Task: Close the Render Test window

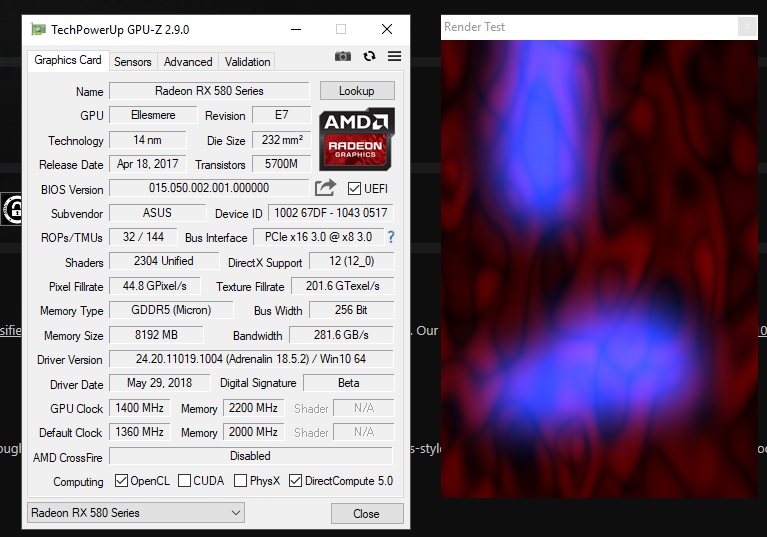Action: [x=747, y=27]
